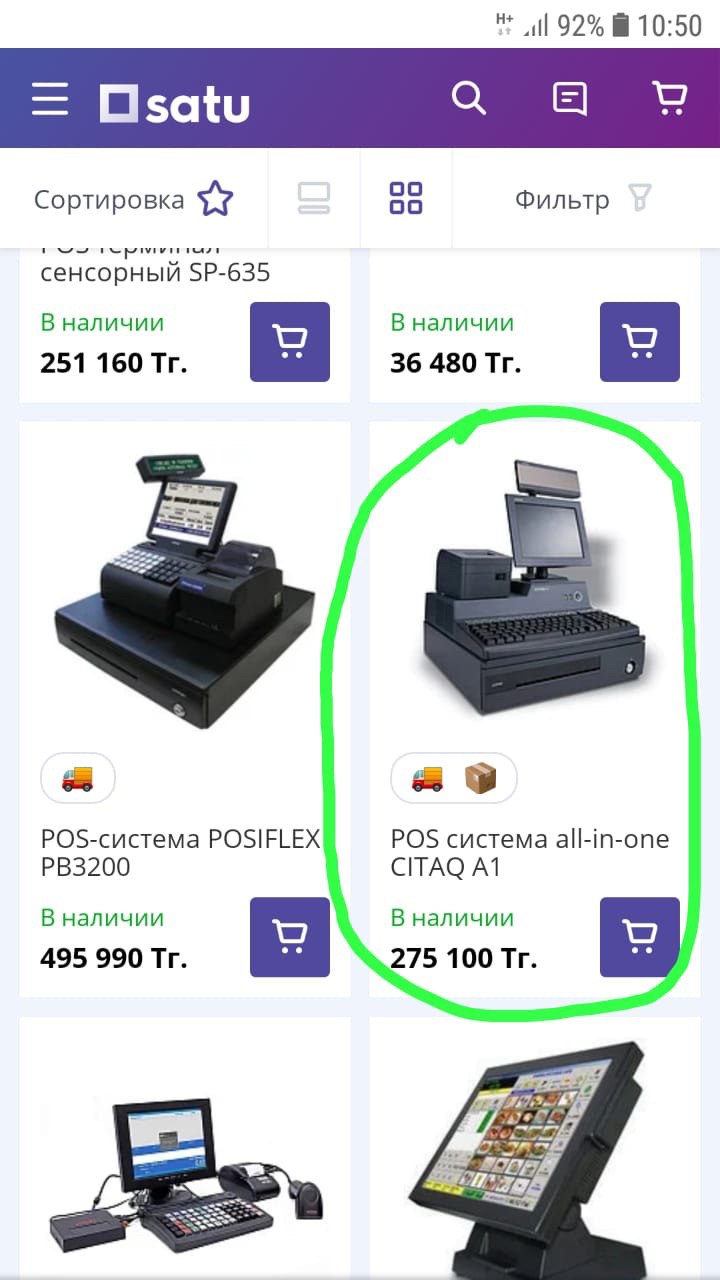The height and width of the screenshot is (1280, 720).
Task: Open the Фильтр filter panel
Action: [583, 199]
